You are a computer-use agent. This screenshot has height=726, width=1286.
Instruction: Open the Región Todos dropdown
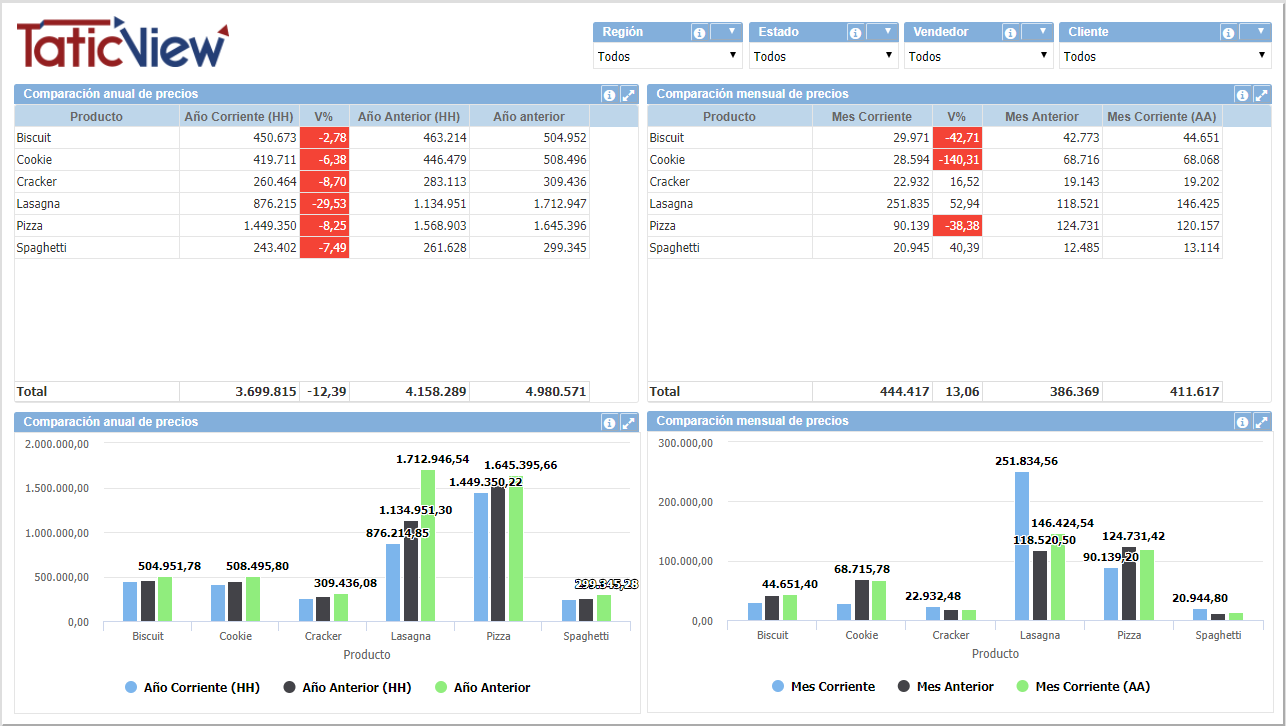(x=667, y=57)
